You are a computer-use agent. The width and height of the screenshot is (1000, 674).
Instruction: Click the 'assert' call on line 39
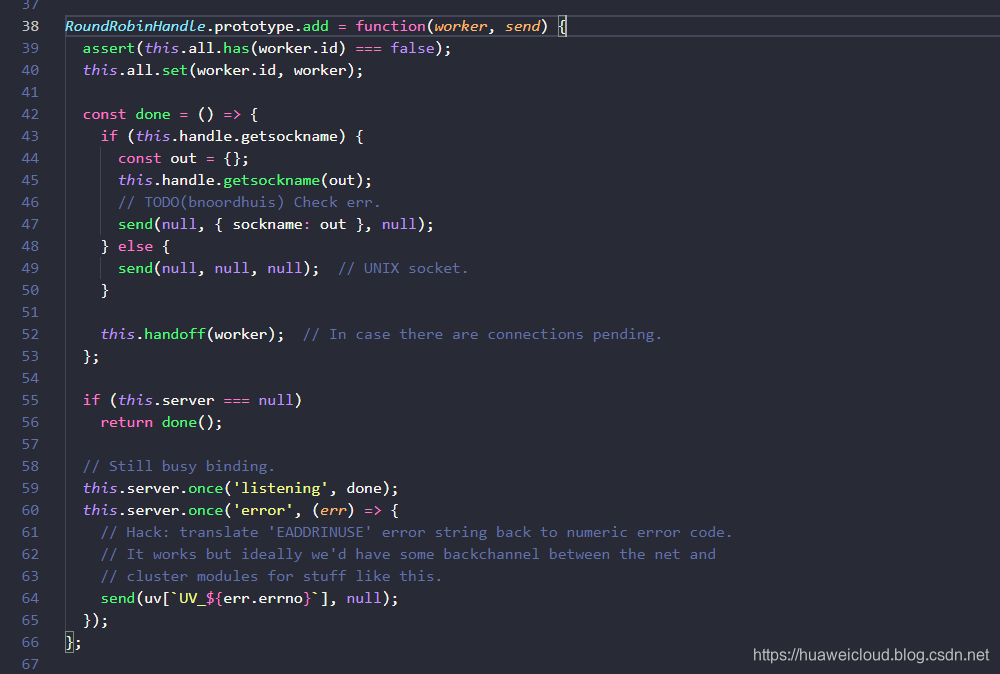pos(109,48)
